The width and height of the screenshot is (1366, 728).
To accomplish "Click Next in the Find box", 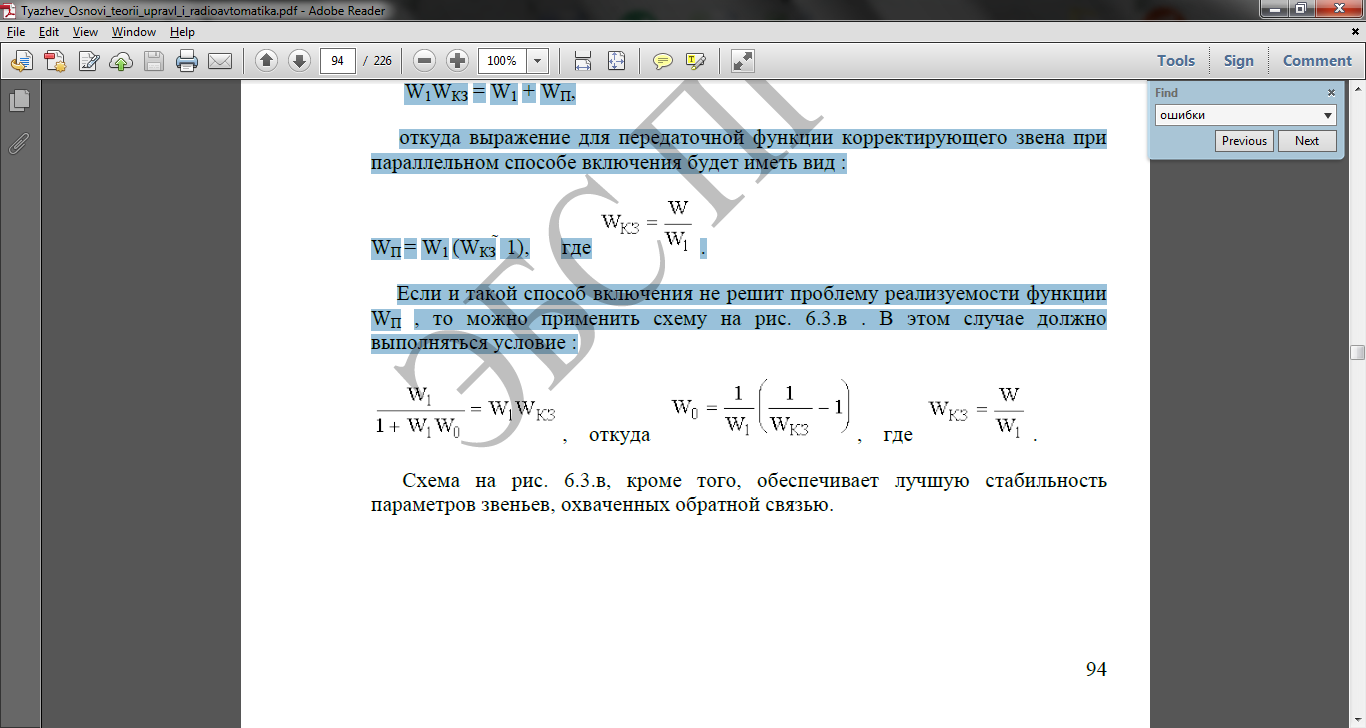I will 1307,141.
